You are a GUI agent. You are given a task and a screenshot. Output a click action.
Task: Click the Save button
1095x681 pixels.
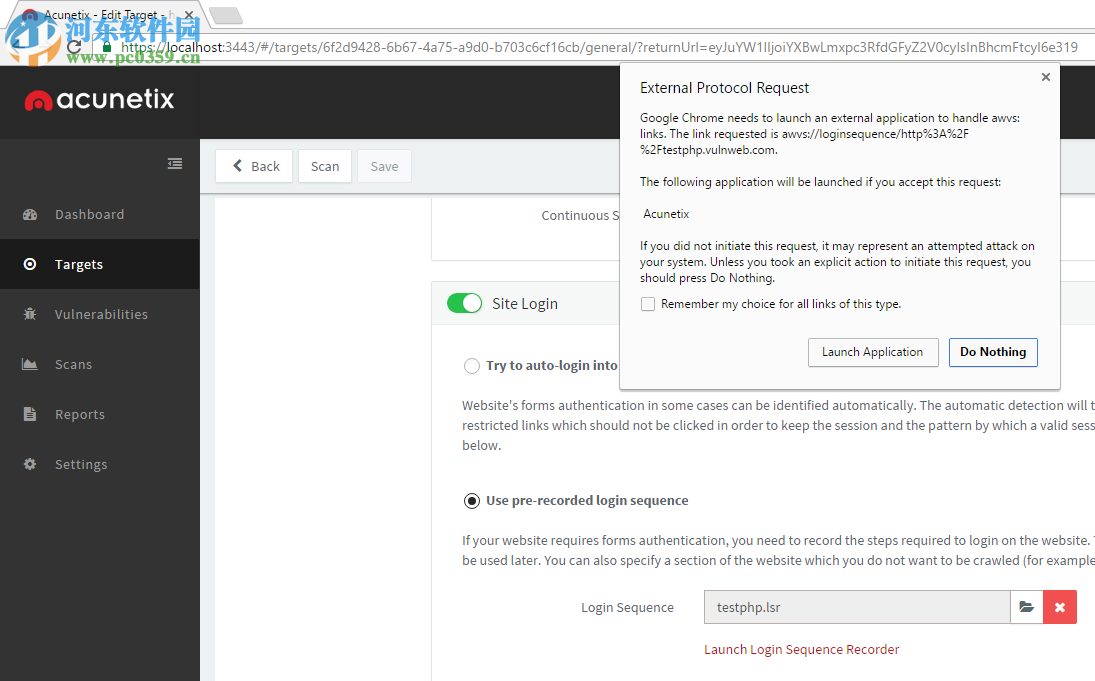(384, 166)
